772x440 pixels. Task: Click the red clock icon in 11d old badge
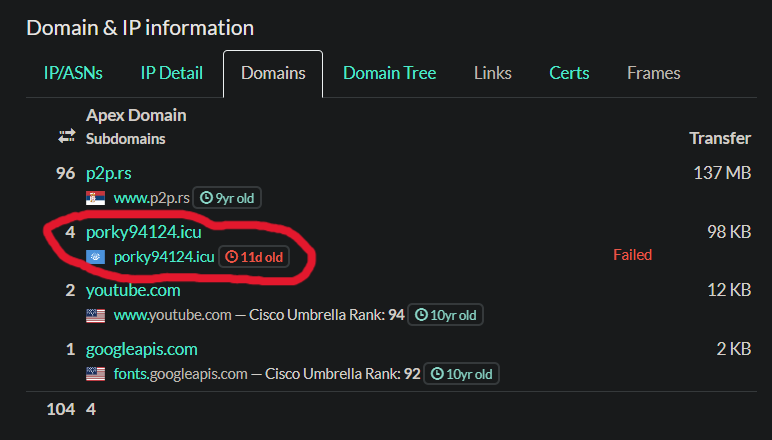pos(231,256)
